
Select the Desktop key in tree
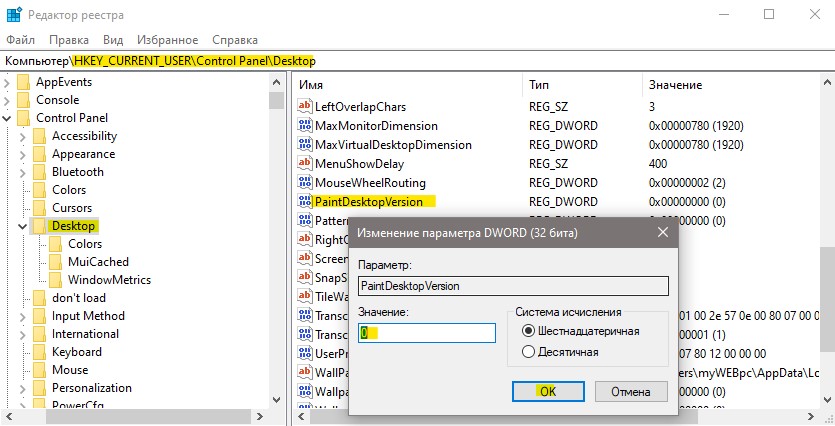pyautogui.click(x=73, y=226)
